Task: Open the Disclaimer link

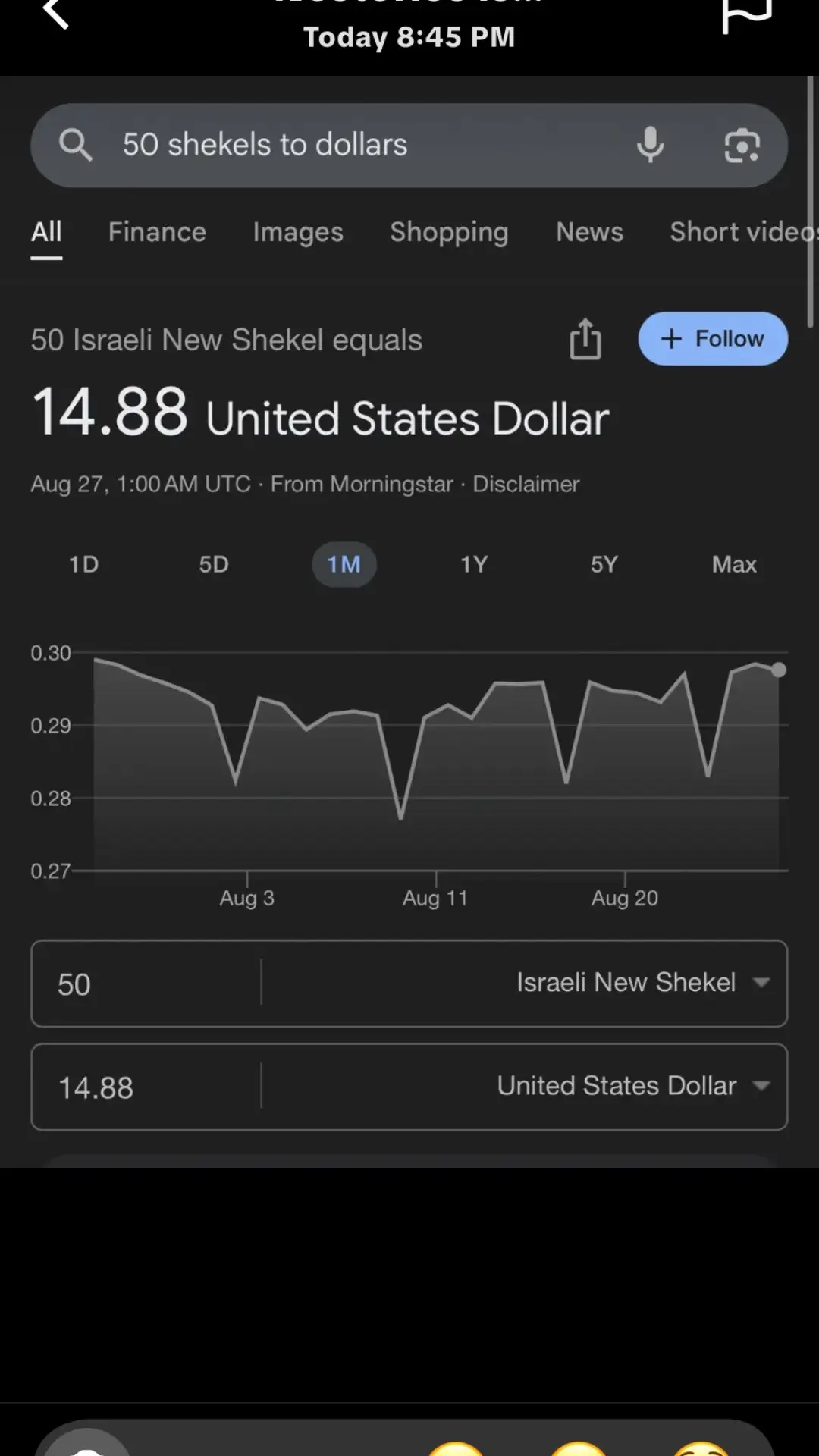Action: tap(526, 484)
